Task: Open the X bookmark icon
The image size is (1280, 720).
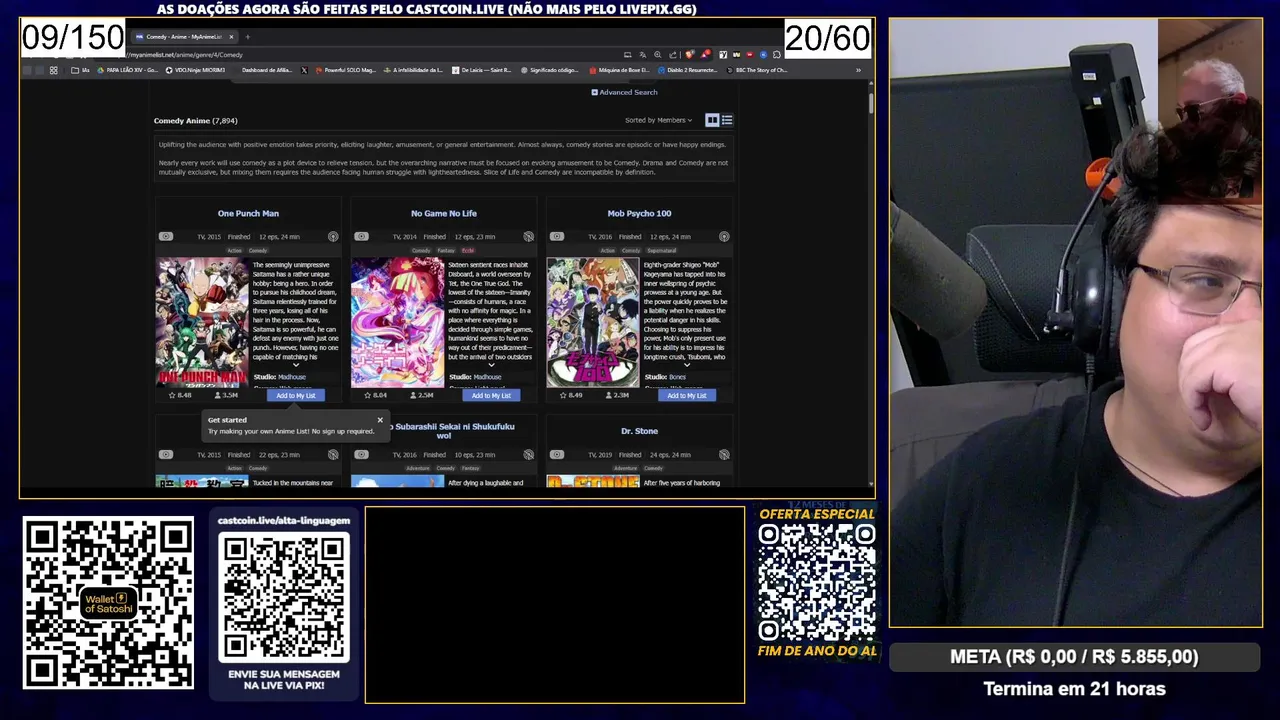Action: [x=304, y=70]
